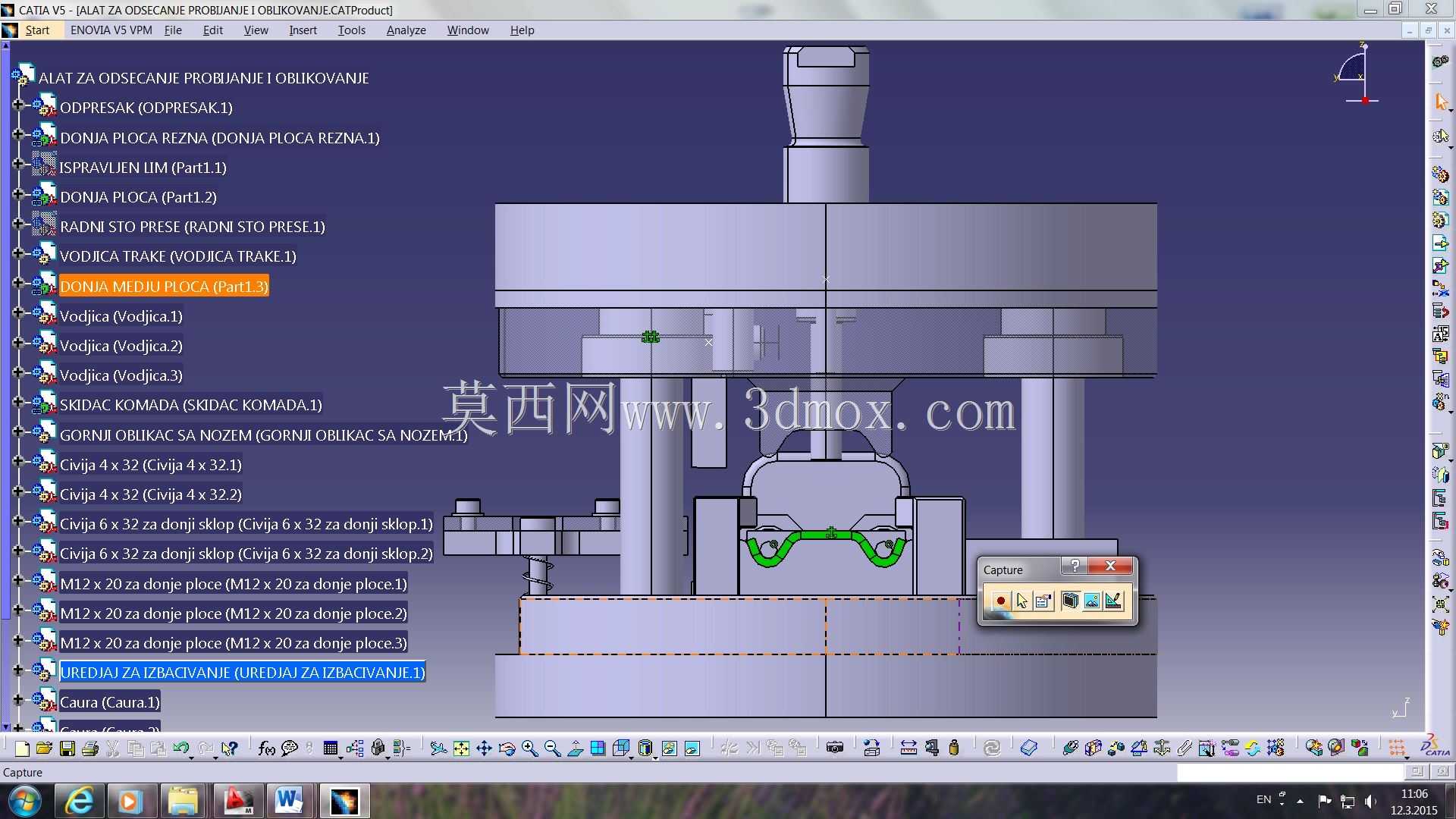Expand the ODPRESAK (ODPRESAK.1) node

[17, 105]
